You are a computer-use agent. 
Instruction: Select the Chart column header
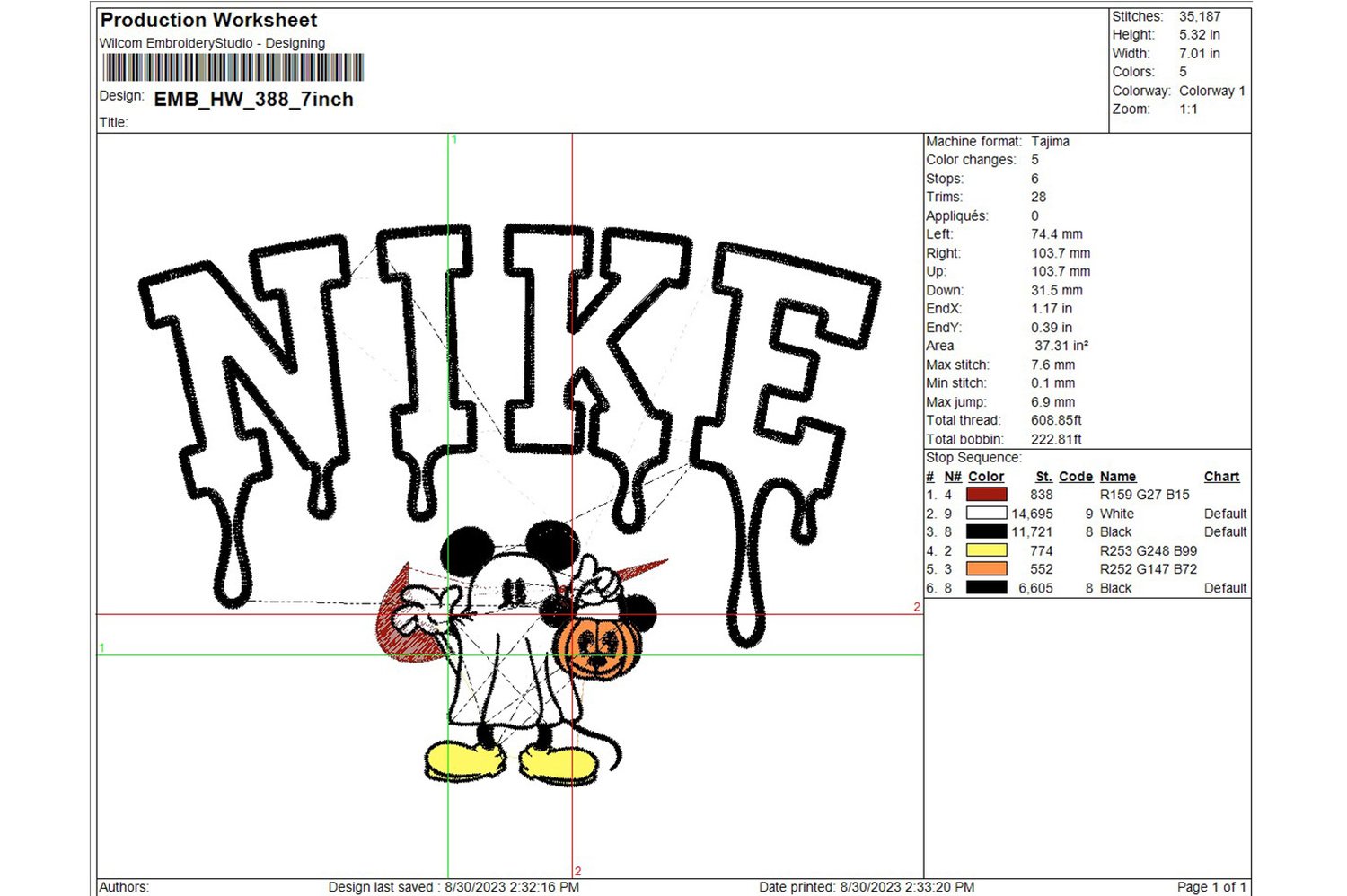pyautogui.click(x=1221, y=477)
